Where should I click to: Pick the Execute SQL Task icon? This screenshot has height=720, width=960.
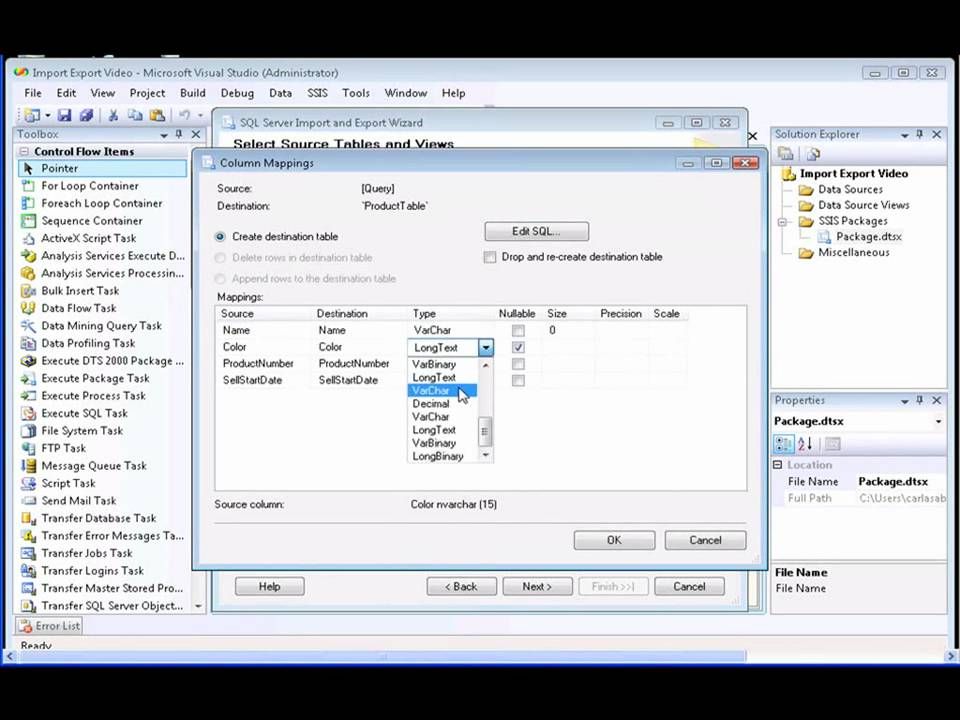(28, 413)
